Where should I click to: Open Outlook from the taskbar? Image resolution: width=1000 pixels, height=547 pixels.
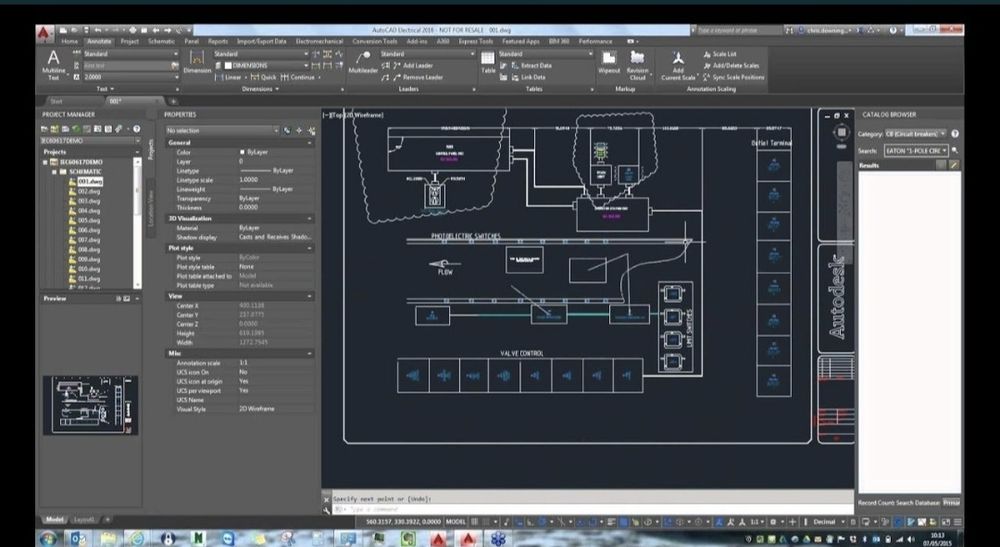tap(77, 539)
